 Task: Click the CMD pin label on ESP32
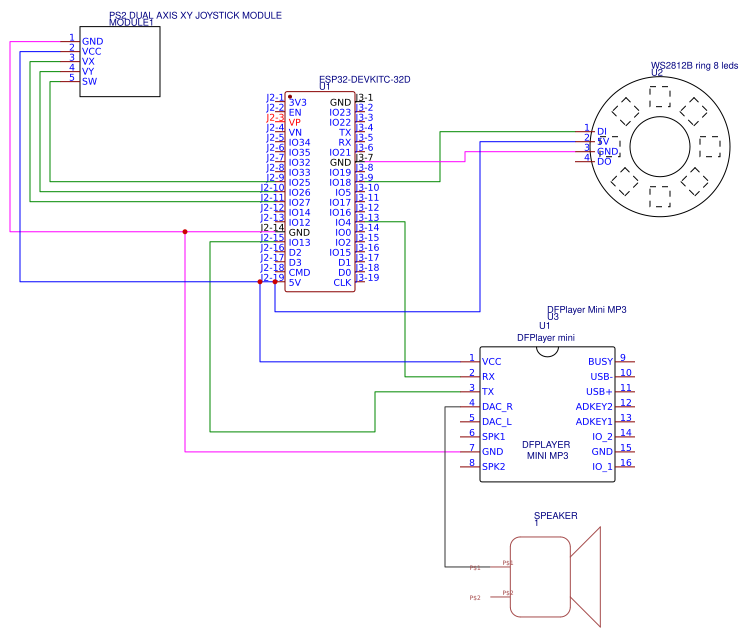pyautogui.click(x=299, y=273)
